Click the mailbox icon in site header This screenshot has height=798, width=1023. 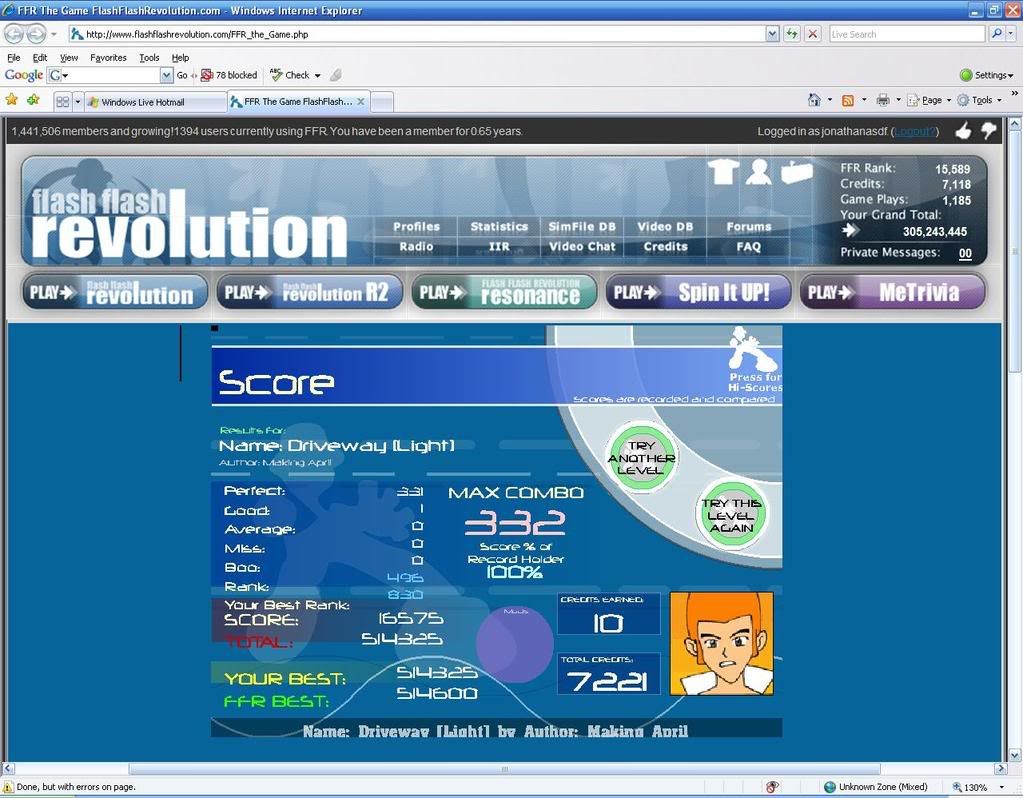pos(797,172)
